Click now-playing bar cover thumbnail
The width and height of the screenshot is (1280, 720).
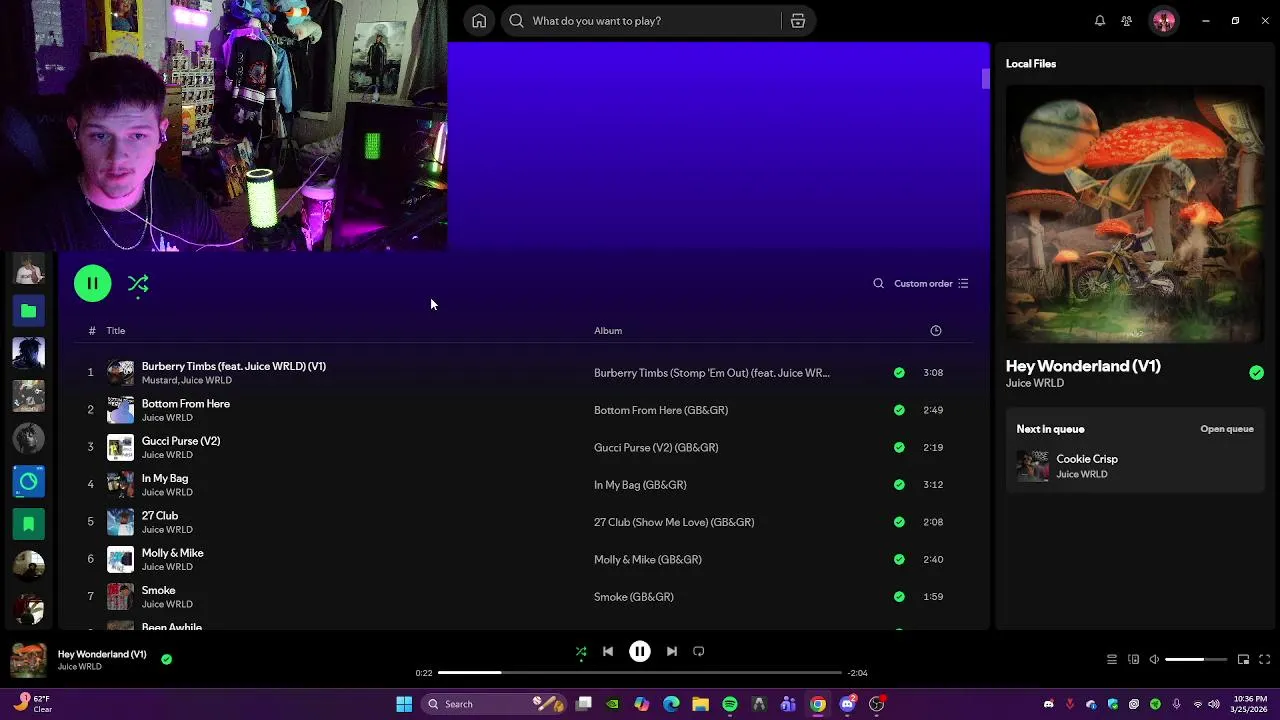tap(29, 660)
